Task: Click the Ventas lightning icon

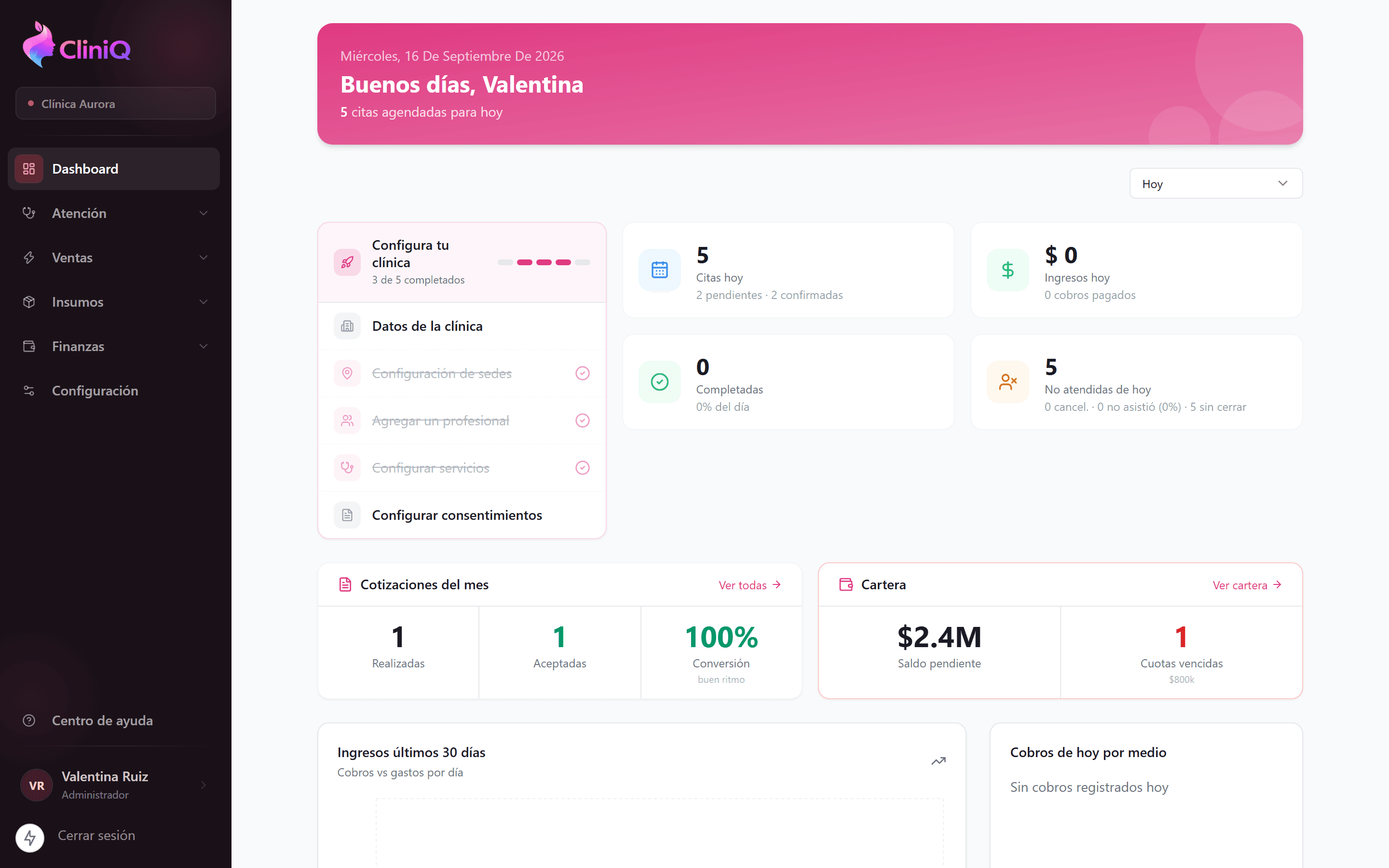Action: (x=29, y=258)
